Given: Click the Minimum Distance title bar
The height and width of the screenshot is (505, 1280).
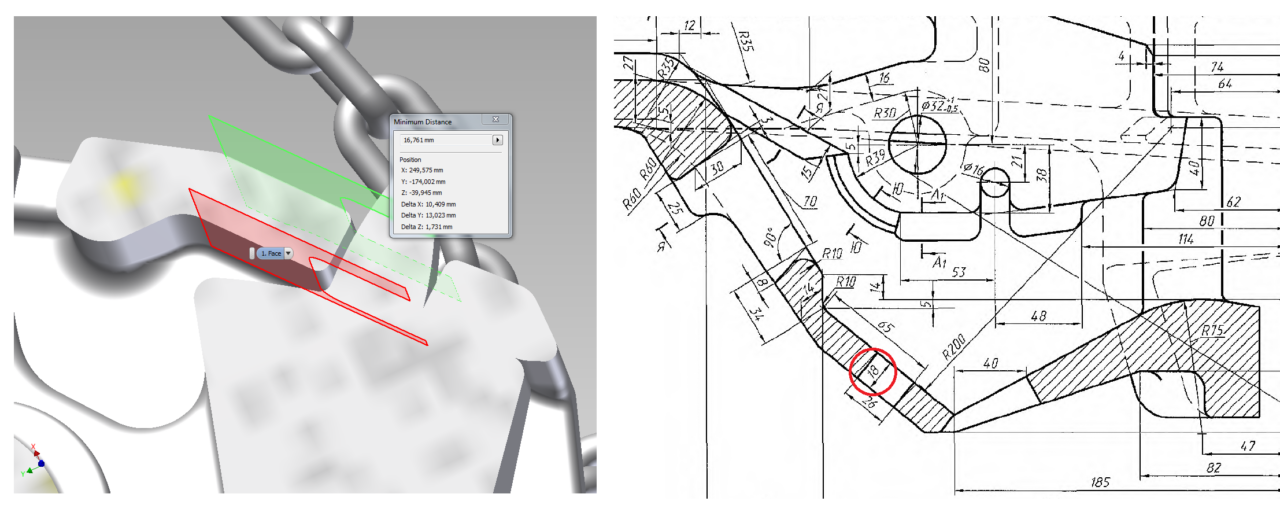Looking at the screenshot, I should coord(430,121).
